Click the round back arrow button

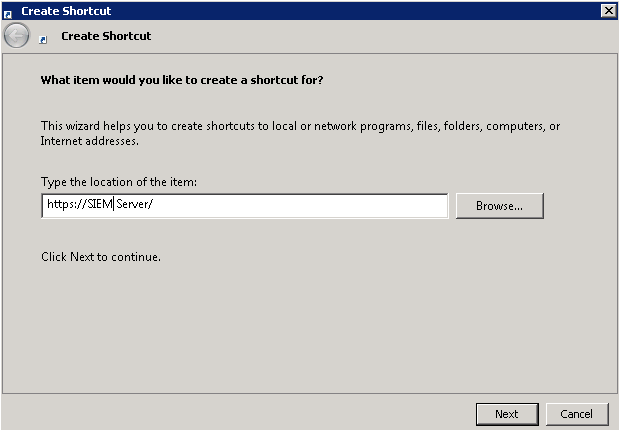tap(17, 36)
